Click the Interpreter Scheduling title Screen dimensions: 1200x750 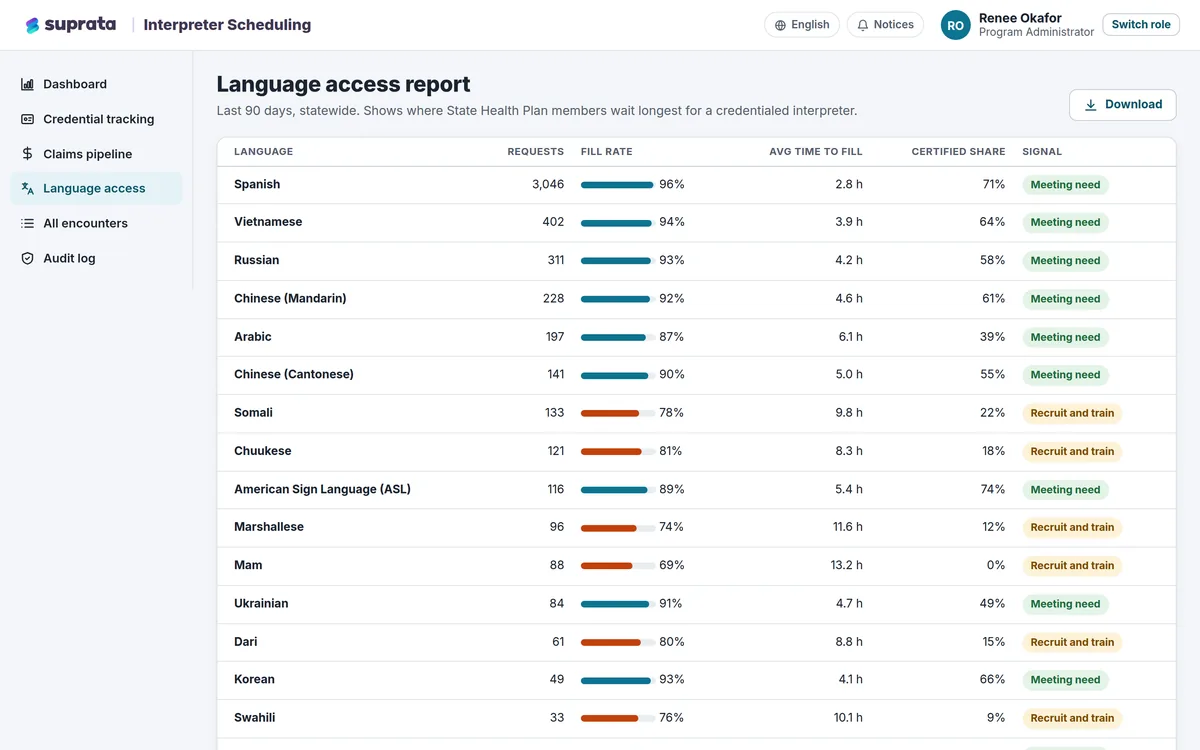tap(227, 25)
